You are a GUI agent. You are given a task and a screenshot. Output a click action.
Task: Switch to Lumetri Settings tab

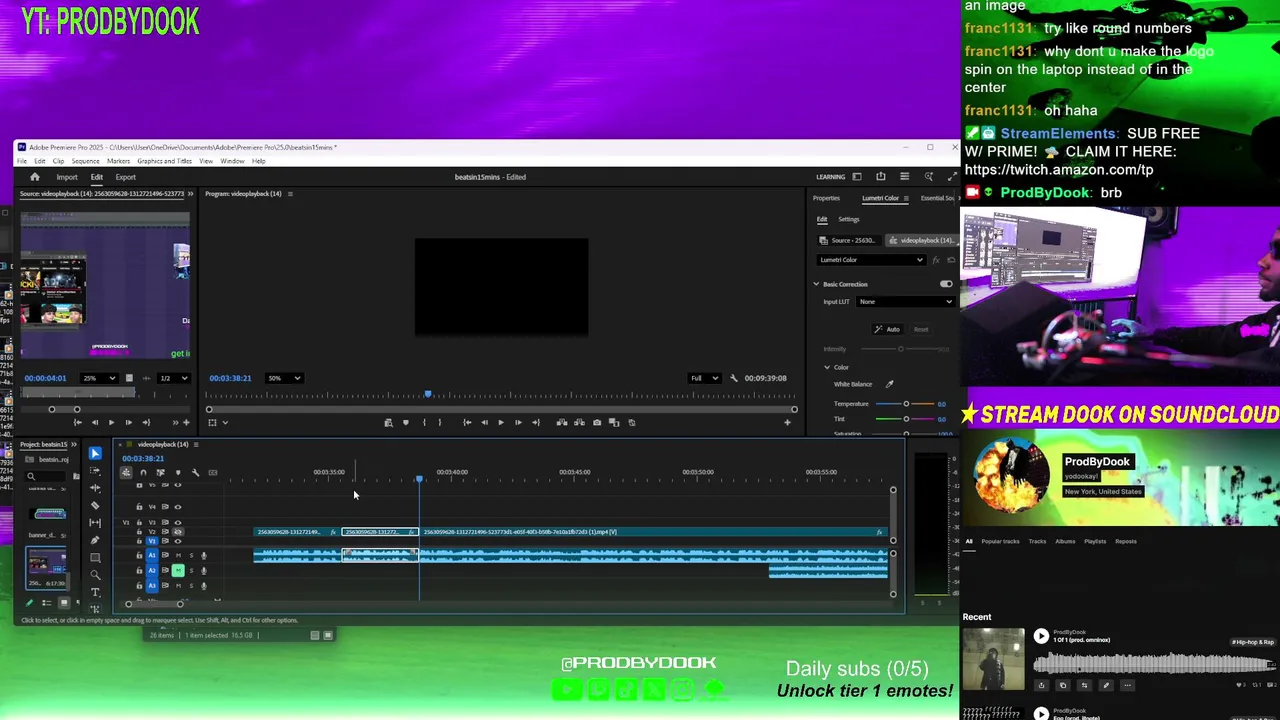(x=849, y=219)
